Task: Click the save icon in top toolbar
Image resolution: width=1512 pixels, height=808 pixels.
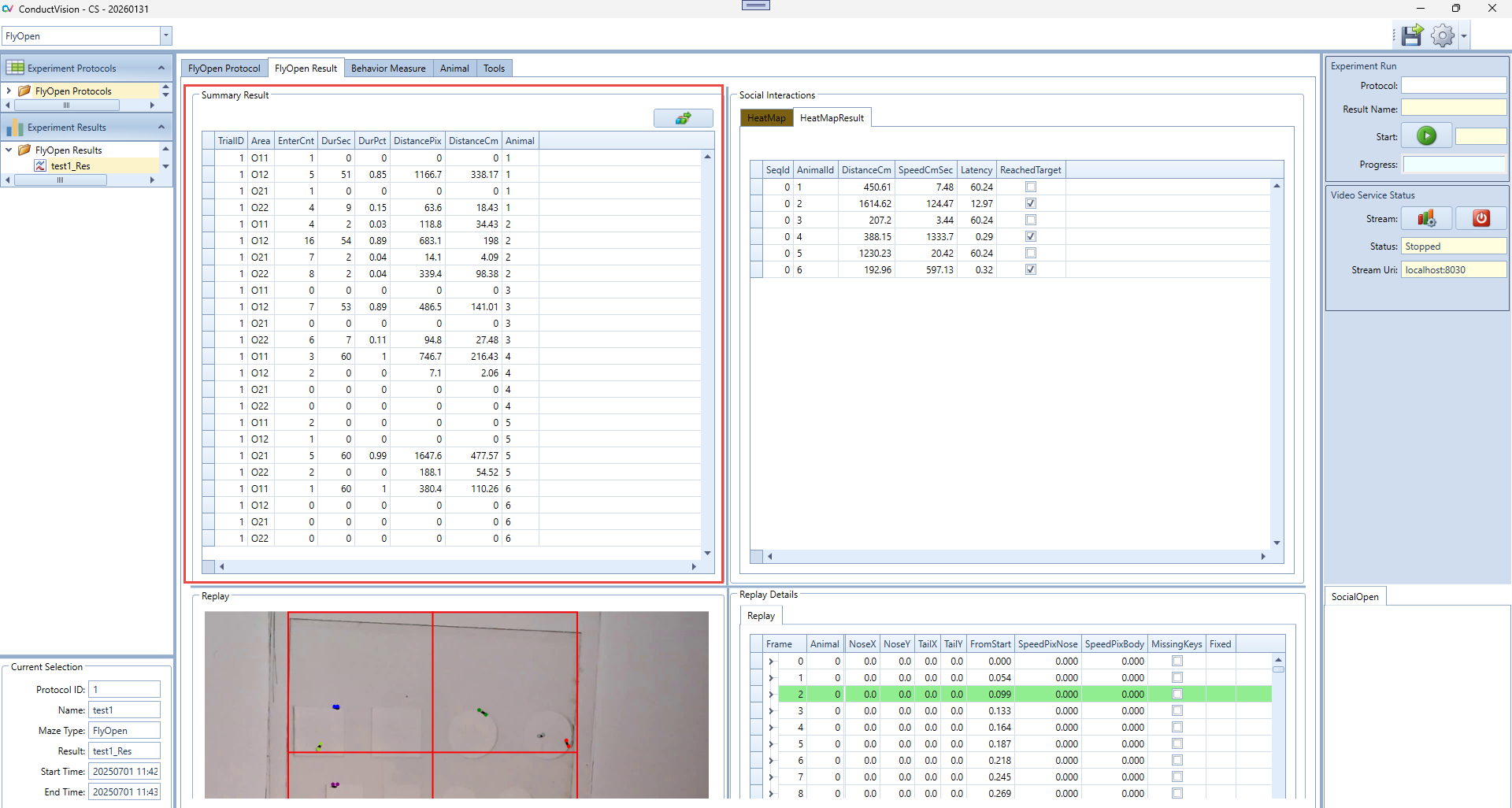Action: tap(1412, 35)
